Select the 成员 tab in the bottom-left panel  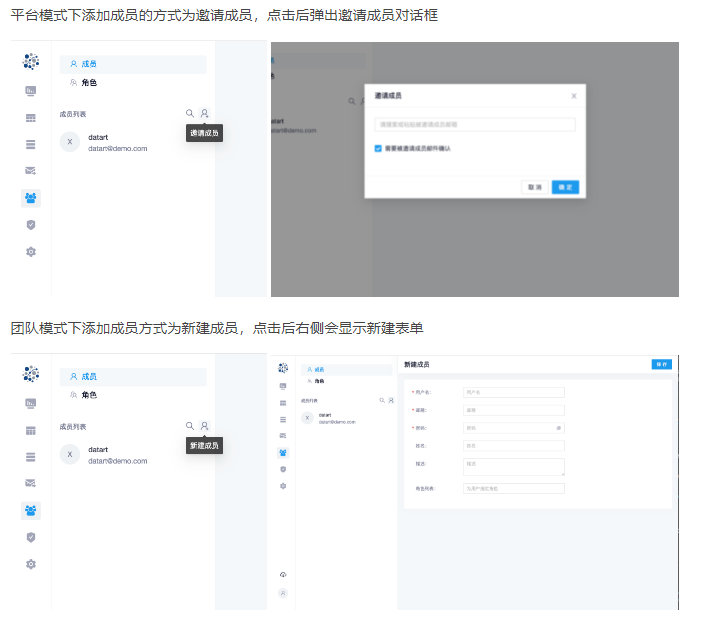point(89,376)
